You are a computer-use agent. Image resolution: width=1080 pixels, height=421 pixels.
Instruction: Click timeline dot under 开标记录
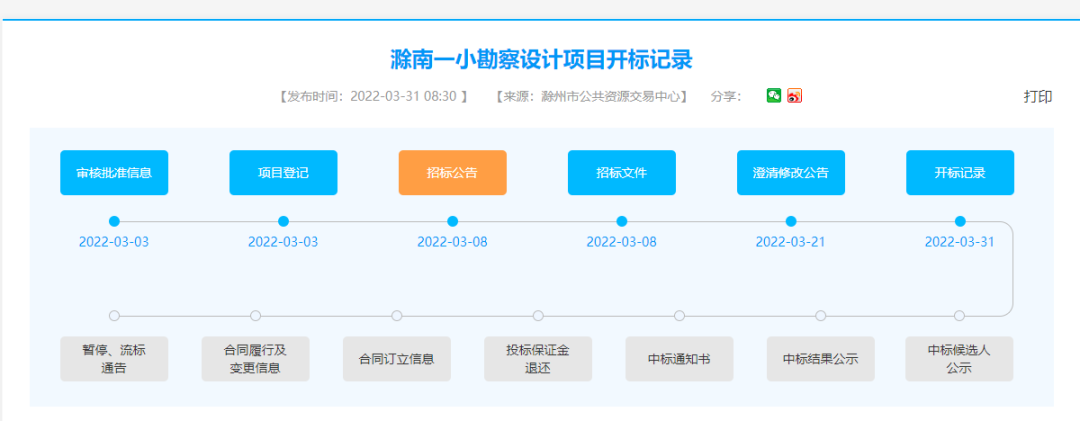click(960, 221)
